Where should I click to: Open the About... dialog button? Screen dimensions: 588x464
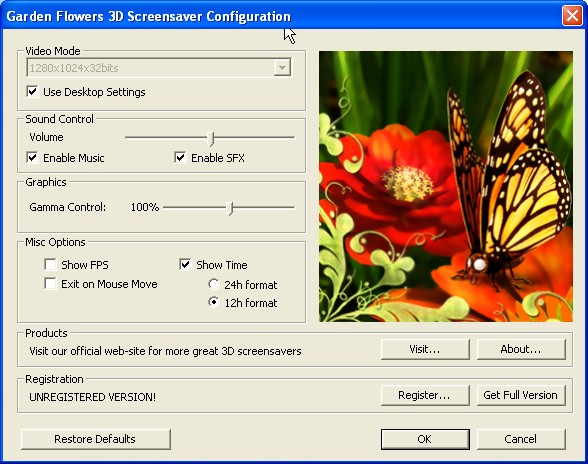521,349
